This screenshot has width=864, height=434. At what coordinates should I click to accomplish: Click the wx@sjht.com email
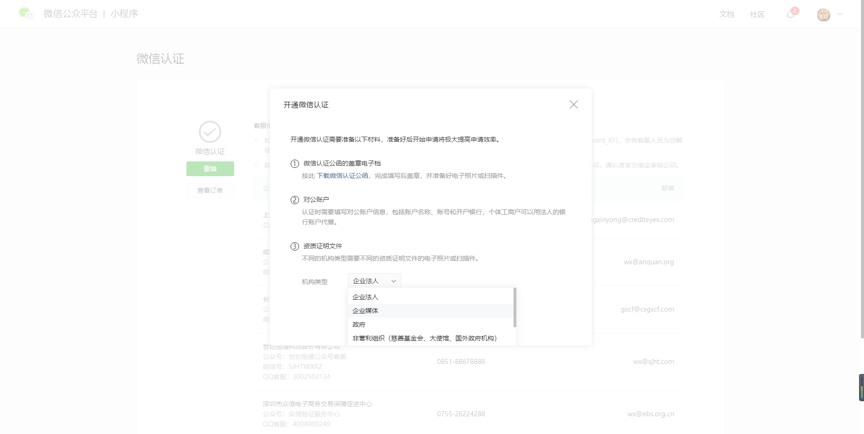(x=654, y=361)
